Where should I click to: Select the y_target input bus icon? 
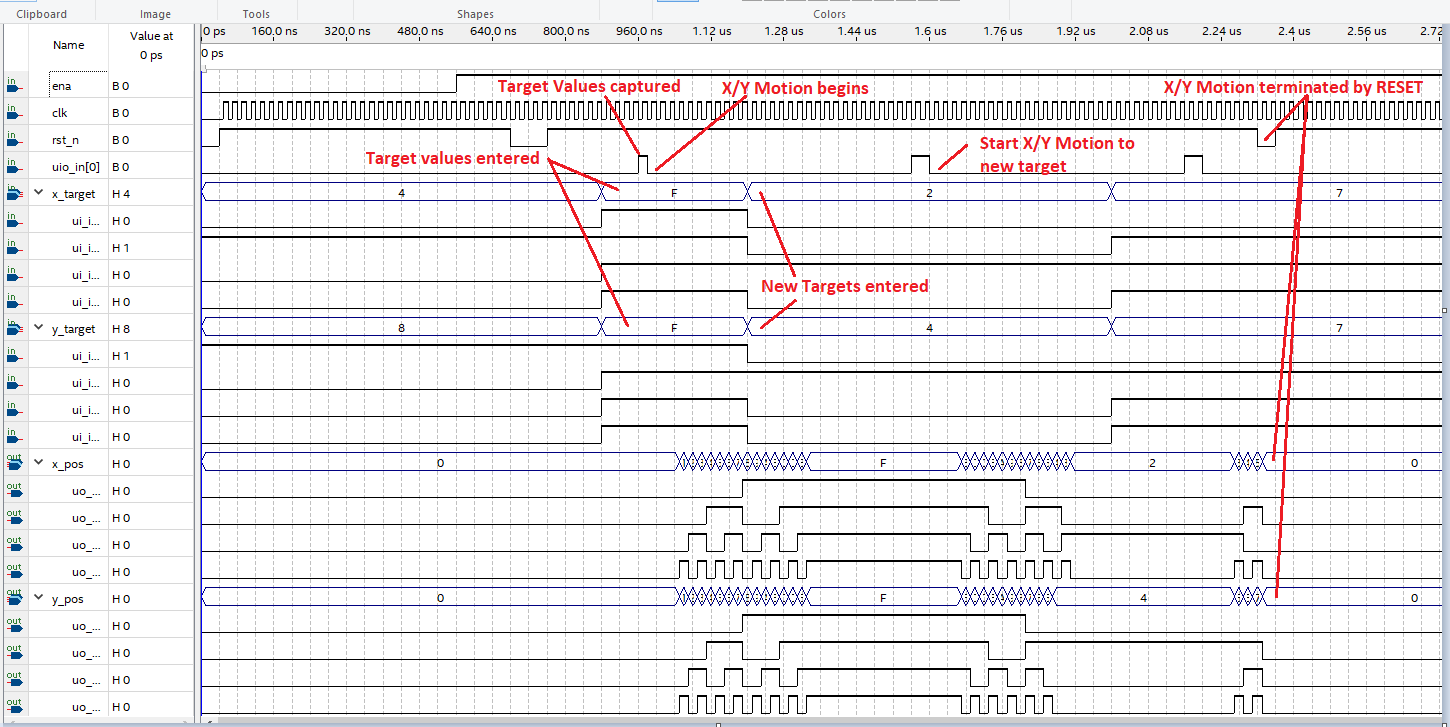14,328
